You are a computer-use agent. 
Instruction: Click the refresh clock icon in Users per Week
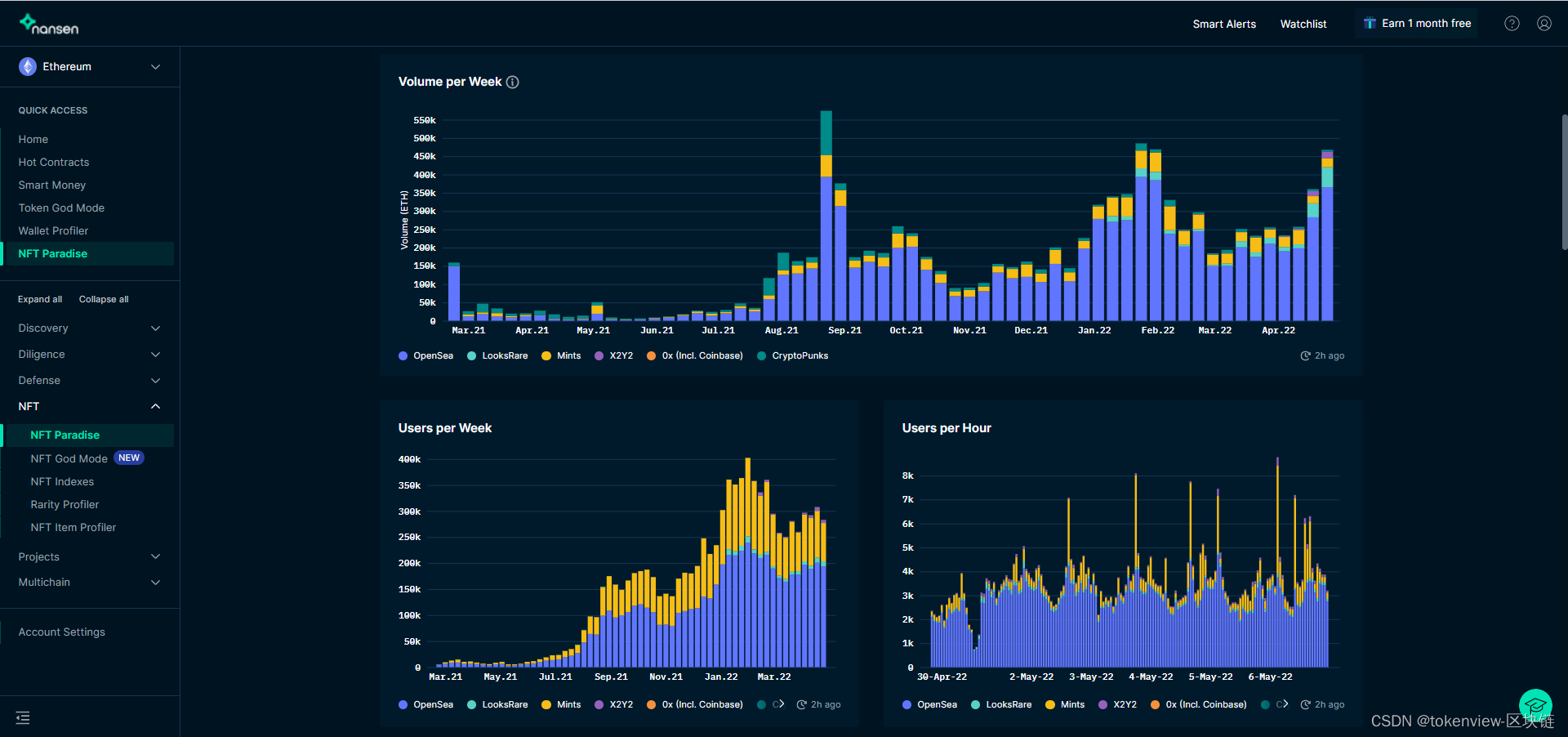[x=802, y=704]
